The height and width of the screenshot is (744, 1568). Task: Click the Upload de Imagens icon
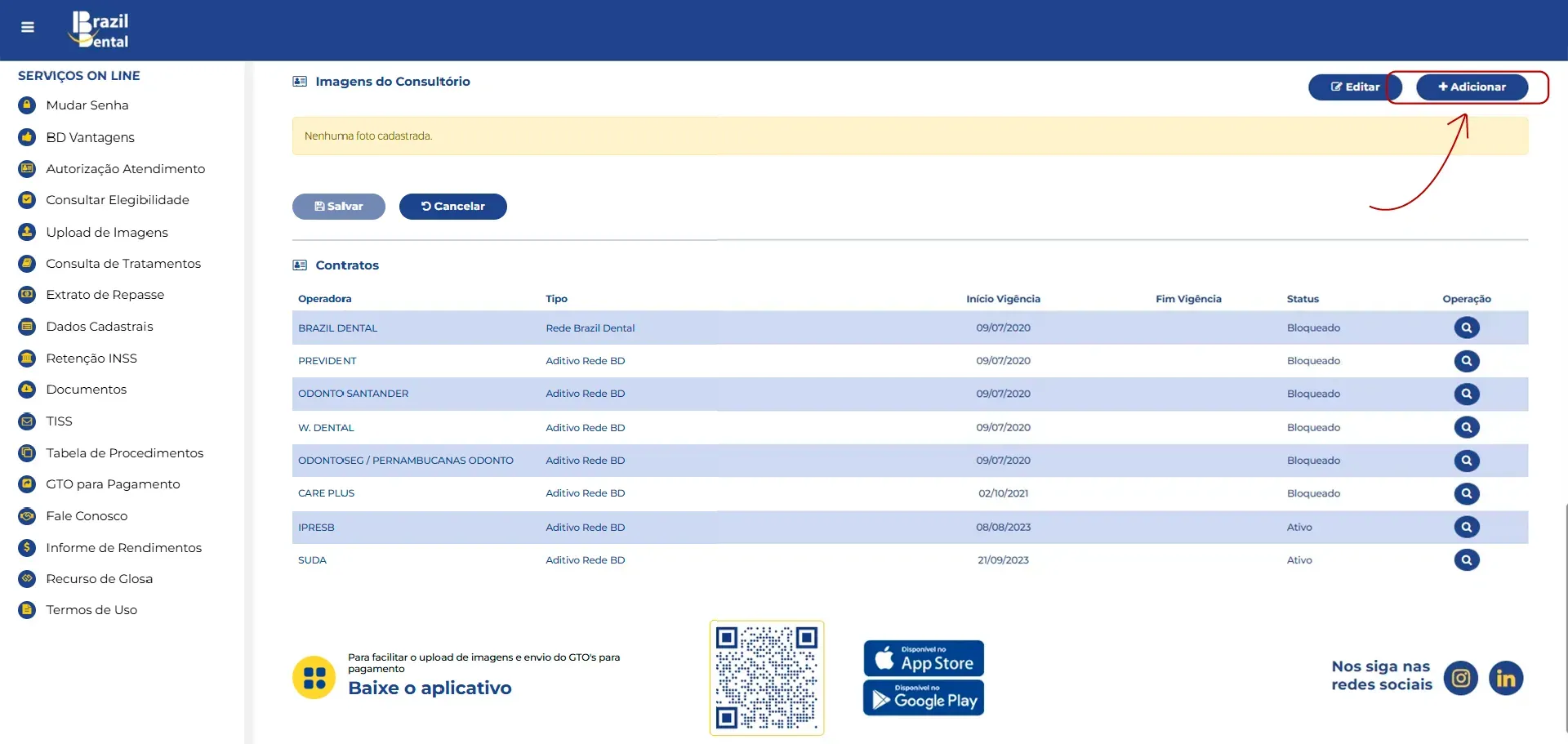[x=27, y=232]
